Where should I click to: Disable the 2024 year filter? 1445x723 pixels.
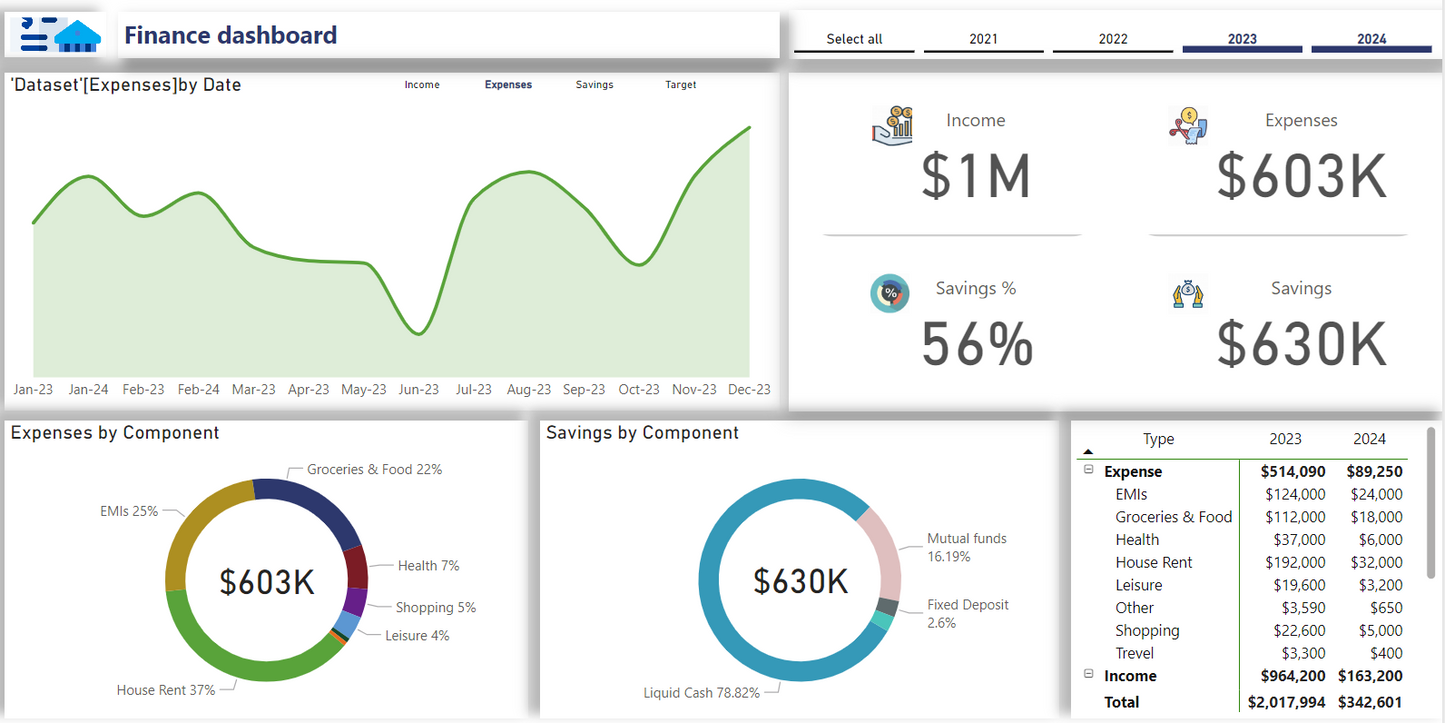[1371, 39]
